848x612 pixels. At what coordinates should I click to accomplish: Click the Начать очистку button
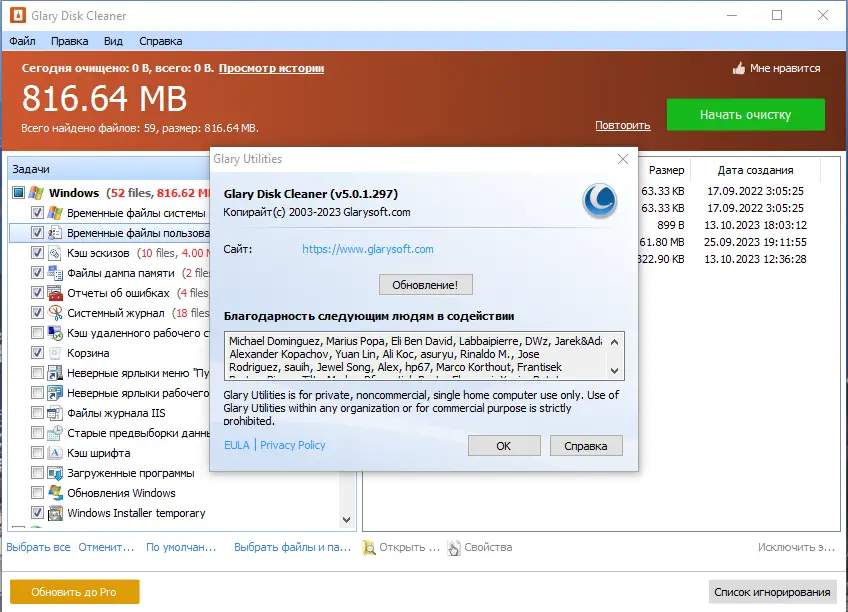[746, 115]
